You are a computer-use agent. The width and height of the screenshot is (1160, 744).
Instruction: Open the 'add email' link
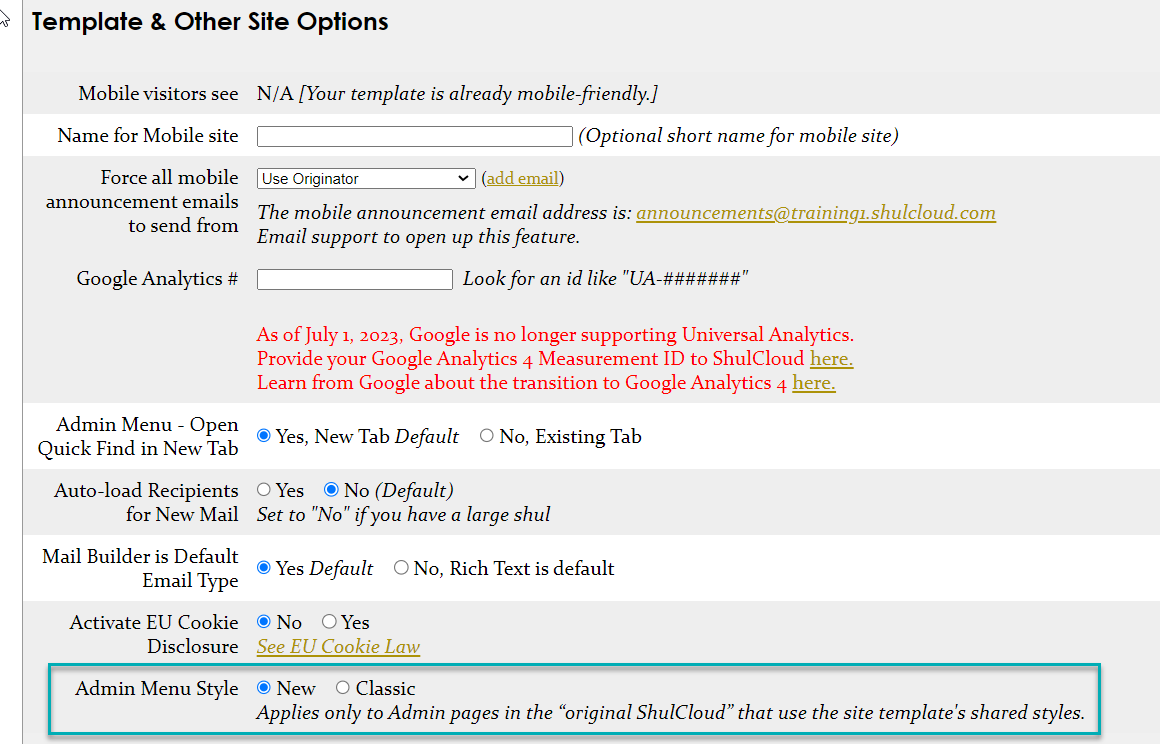tap(523, 178)
